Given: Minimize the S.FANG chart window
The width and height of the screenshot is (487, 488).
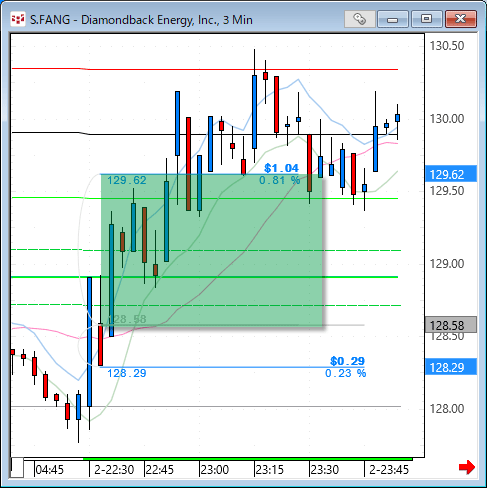Looking at the screenshot, I should pyautogui.click(x=393, y=19).
